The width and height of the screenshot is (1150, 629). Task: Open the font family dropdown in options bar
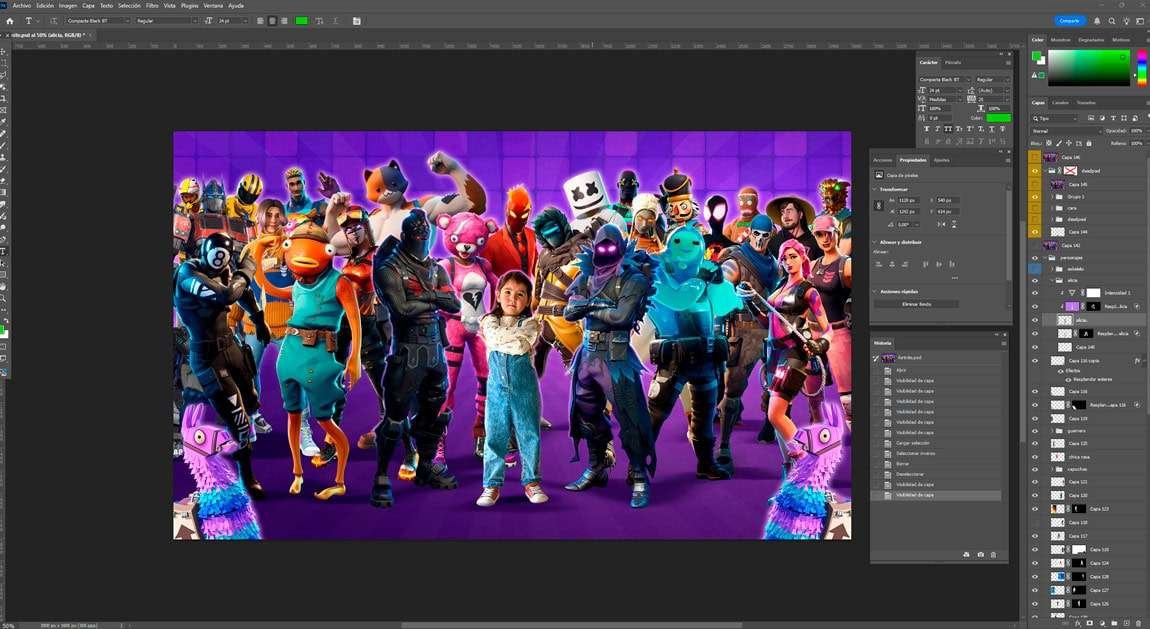98,20
